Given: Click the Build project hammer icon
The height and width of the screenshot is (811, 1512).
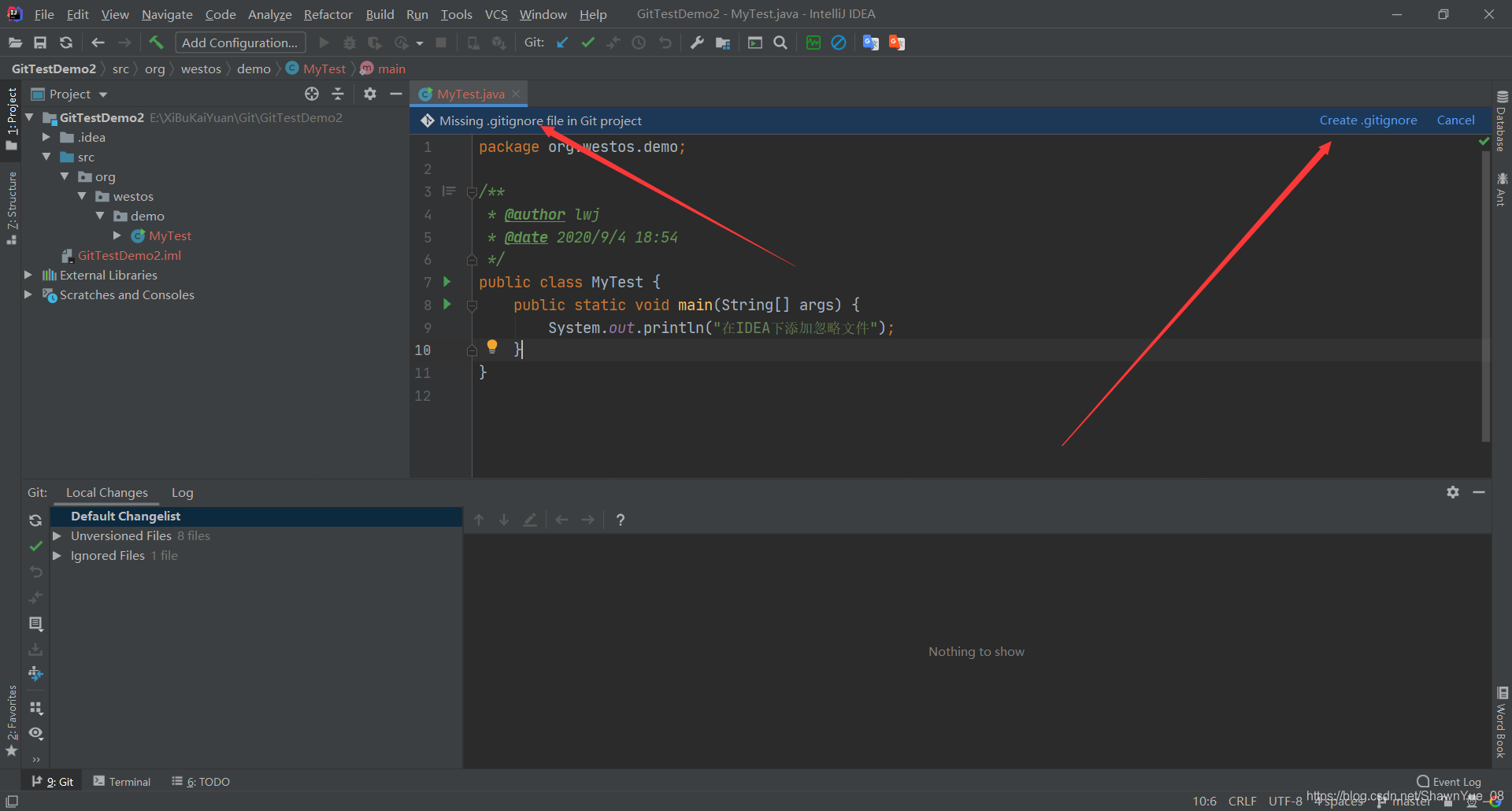Looking at the screenshot, I should point(156,43).
